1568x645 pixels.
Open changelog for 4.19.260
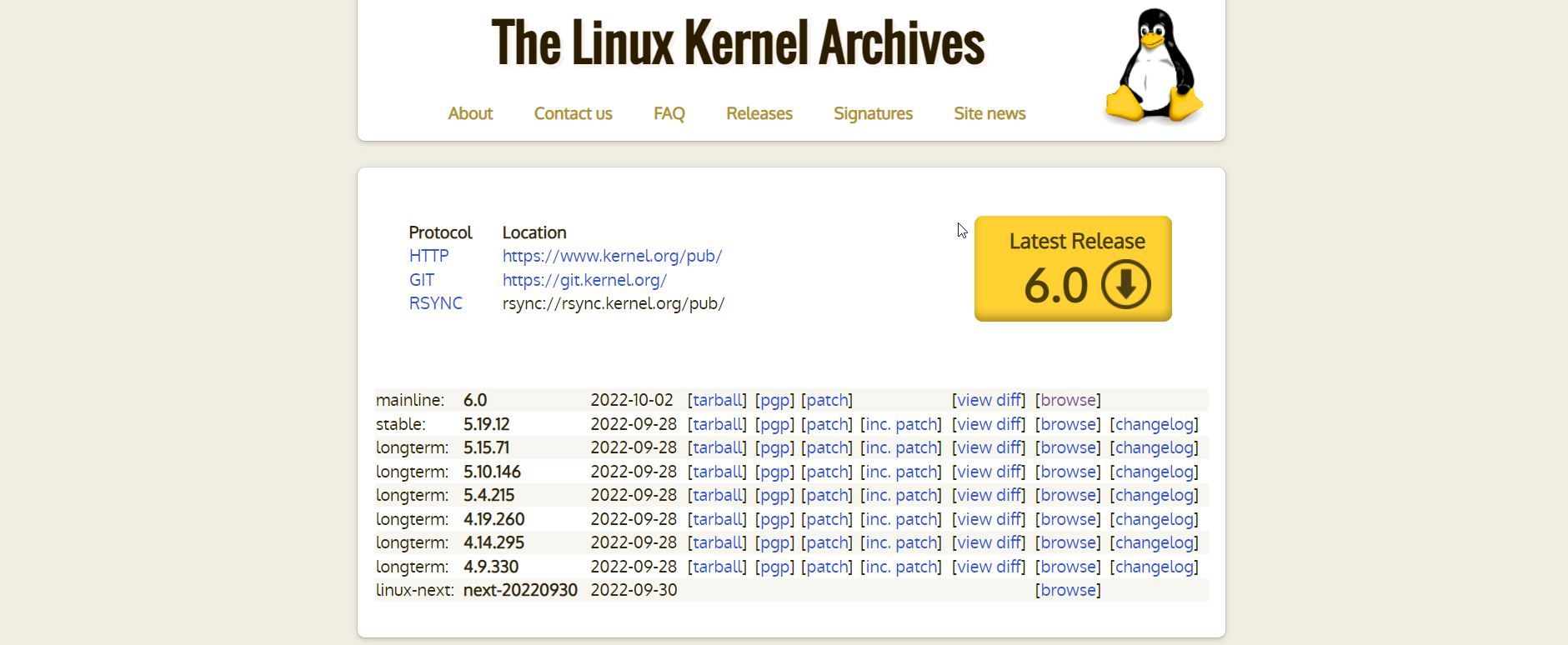[x=1155, y=519]
